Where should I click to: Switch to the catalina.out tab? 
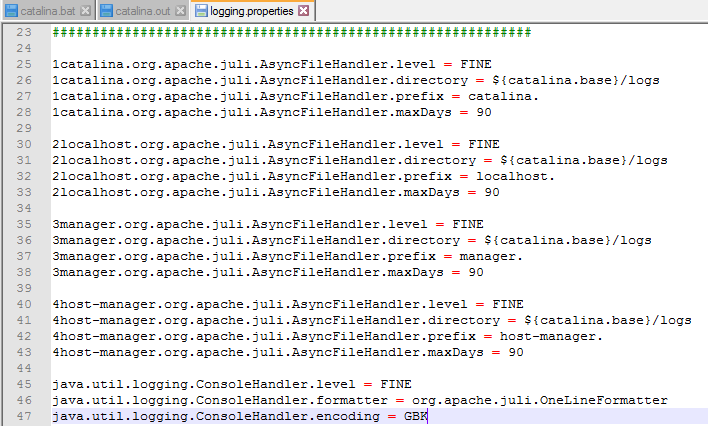click(143, 11)
